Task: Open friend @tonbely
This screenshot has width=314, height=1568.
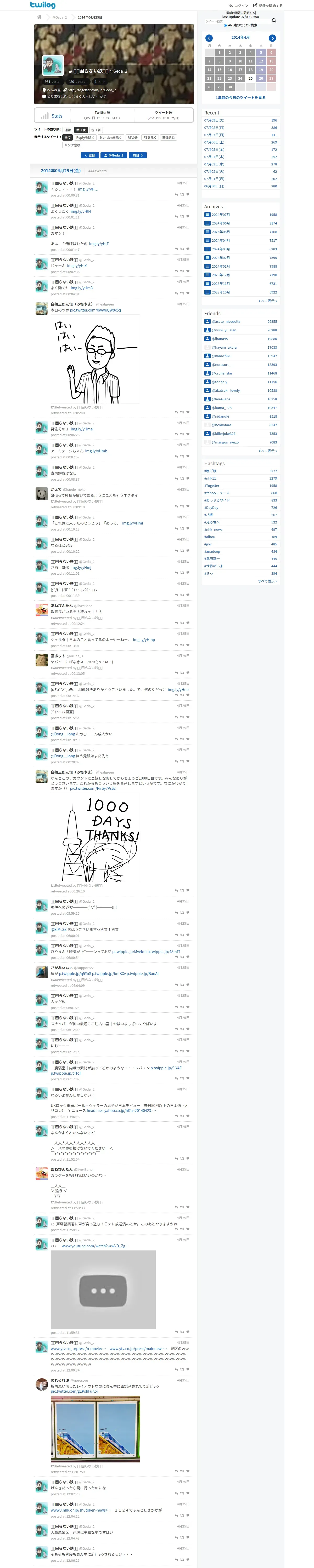Action: click(x=220, y=382)
